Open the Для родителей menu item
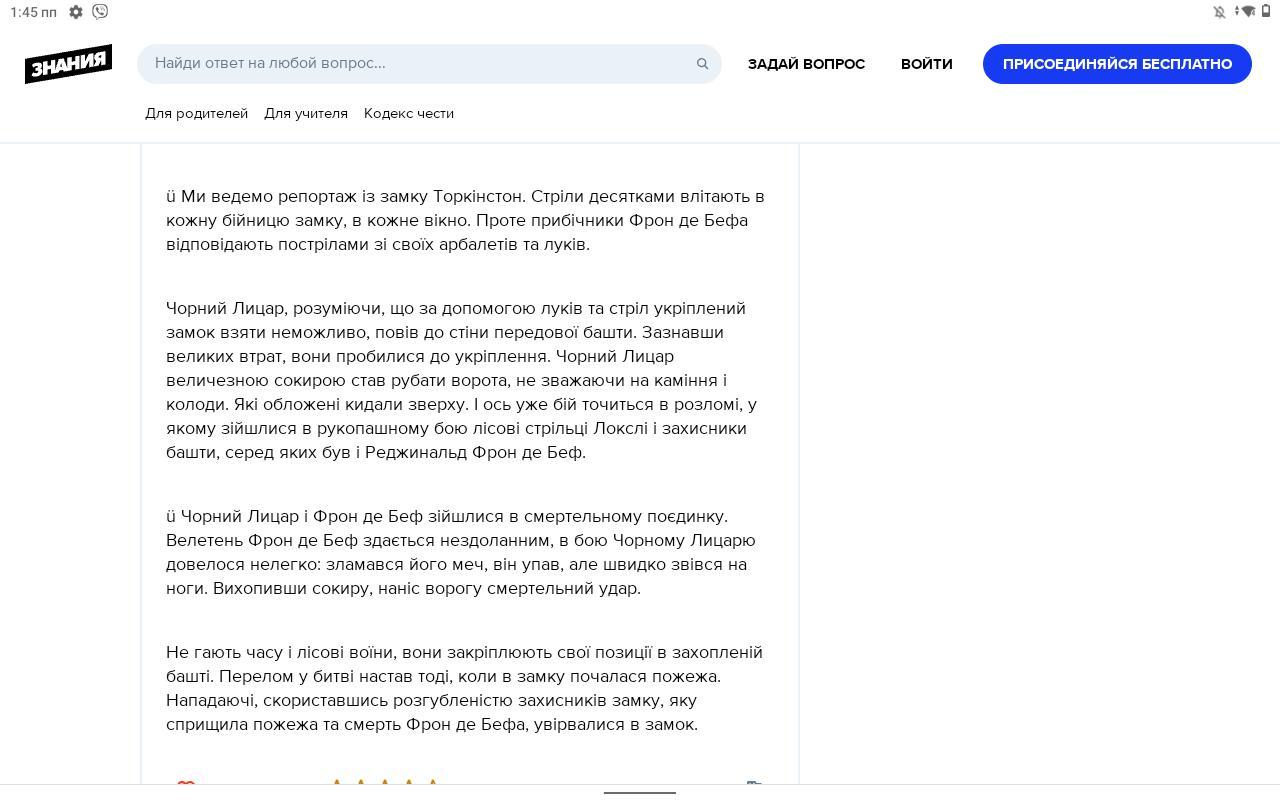Viewport: 1280px width, 800px height. (196, 113)
